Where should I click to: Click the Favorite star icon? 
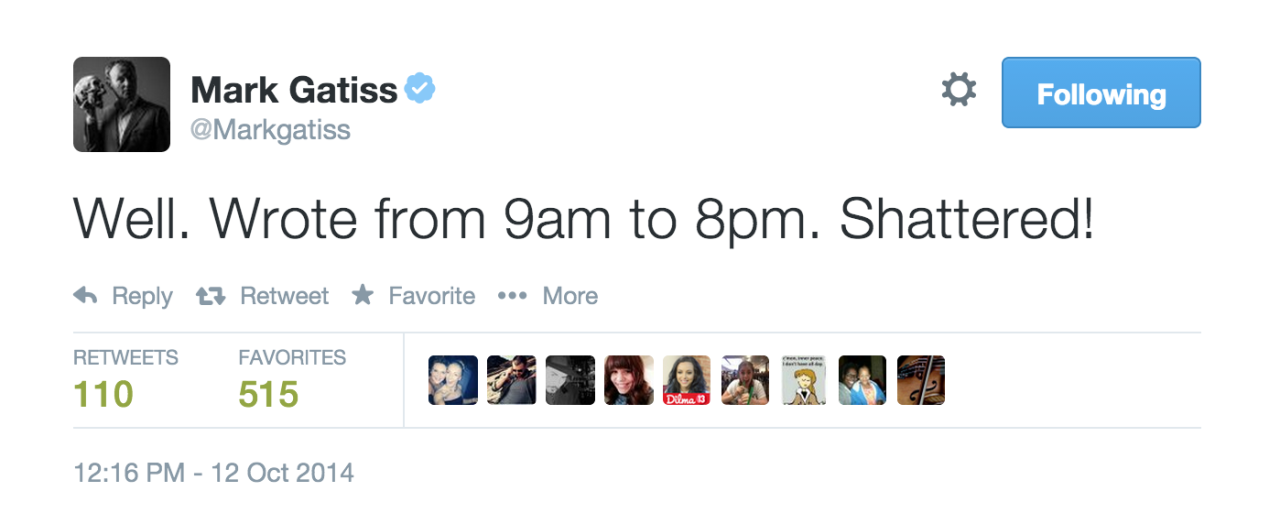[363, 295]
